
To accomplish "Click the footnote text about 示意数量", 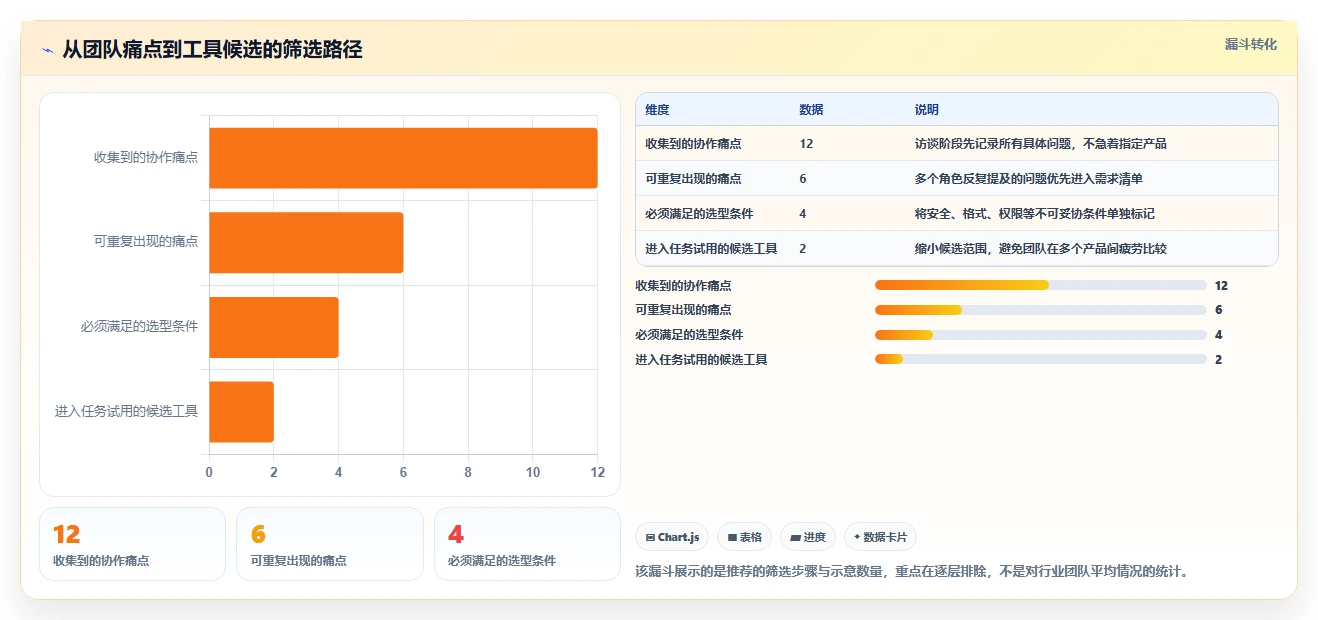I will pyautogui.click(x=912, y=572).
